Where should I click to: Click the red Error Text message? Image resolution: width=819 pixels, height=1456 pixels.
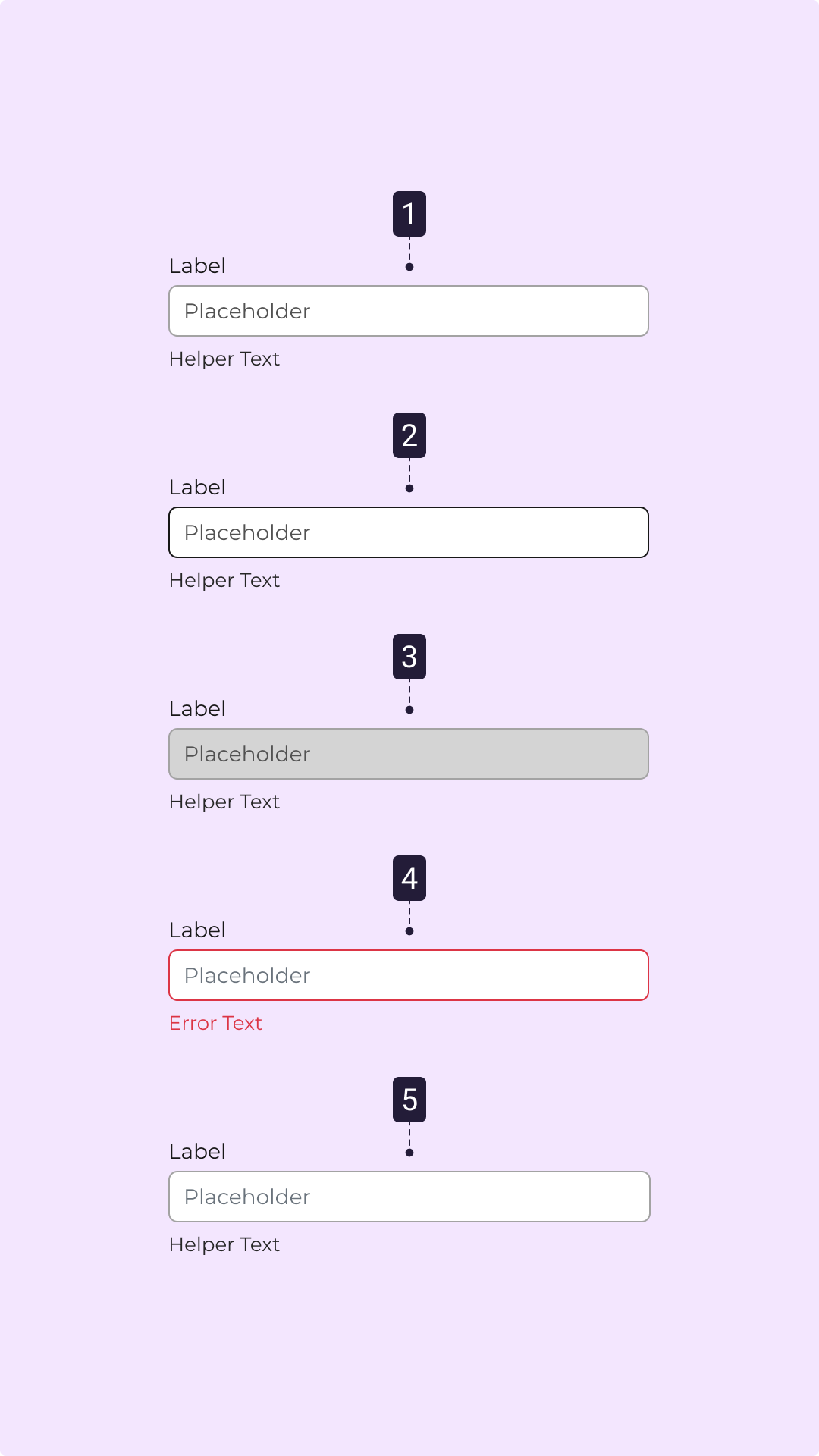point(215,1023)
